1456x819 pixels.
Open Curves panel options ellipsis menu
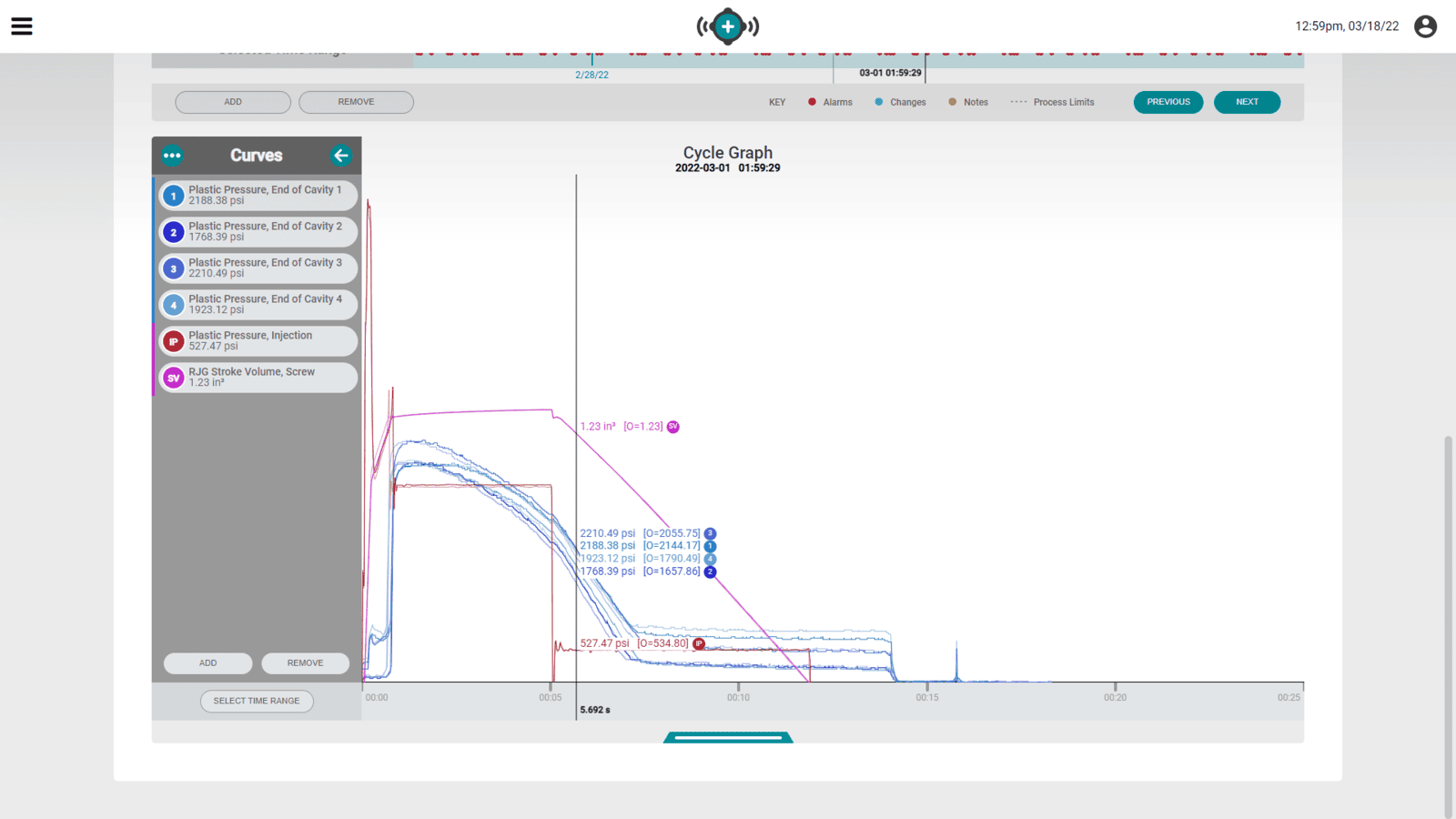pyautogui.click(x=172, y=156)
